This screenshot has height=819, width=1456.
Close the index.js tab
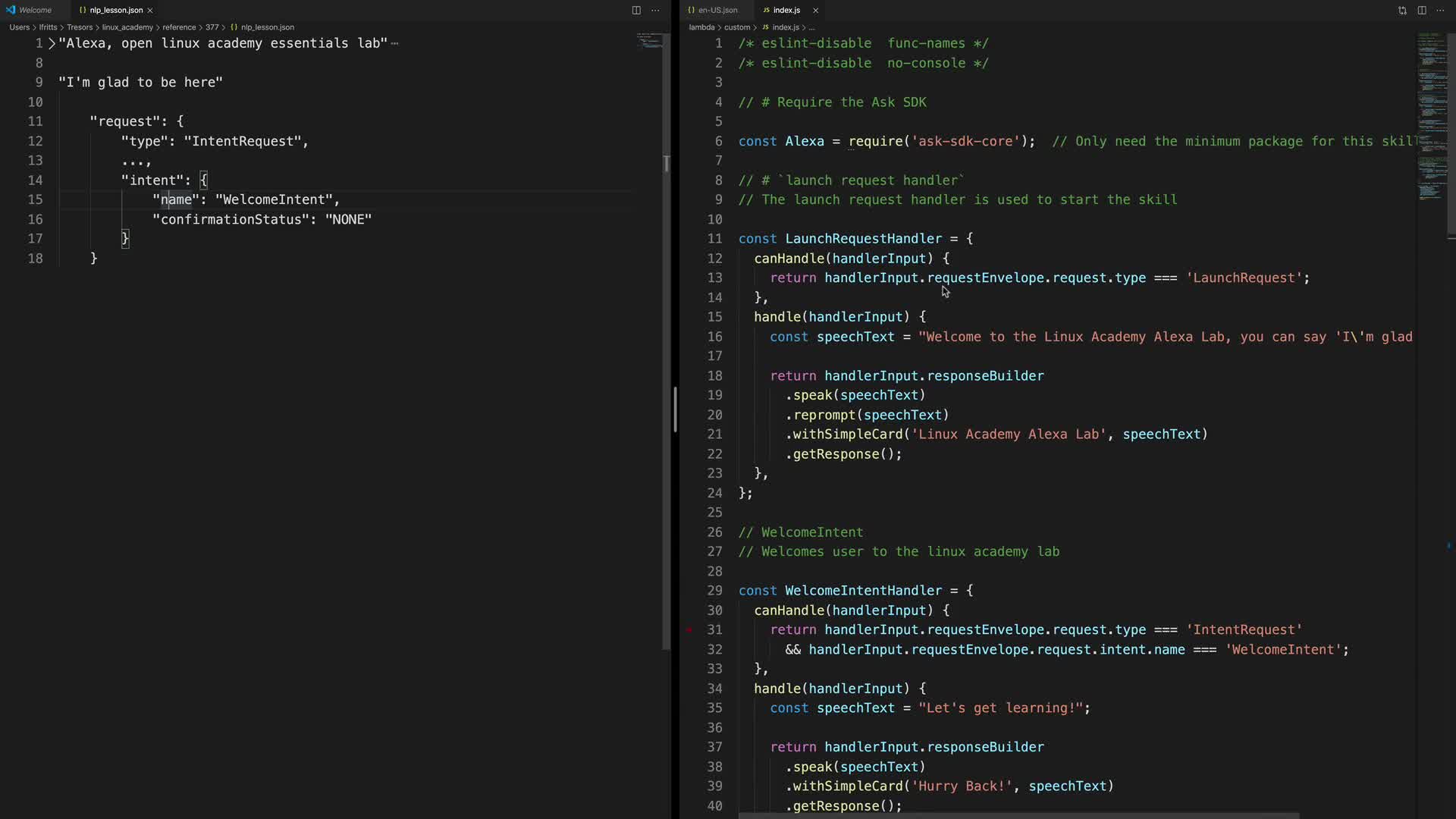pyautogui.click(x=815, y=10)
